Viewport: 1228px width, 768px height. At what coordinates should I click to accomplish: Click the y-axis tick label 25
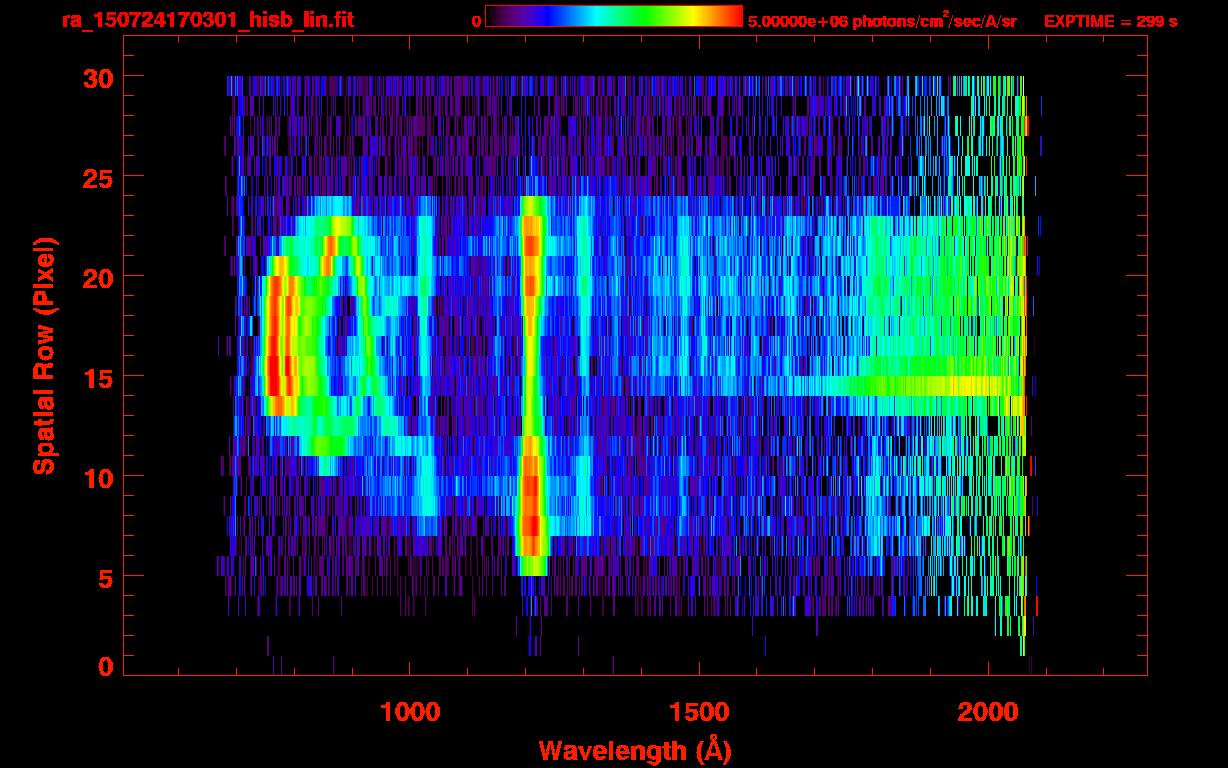[98, 177]
